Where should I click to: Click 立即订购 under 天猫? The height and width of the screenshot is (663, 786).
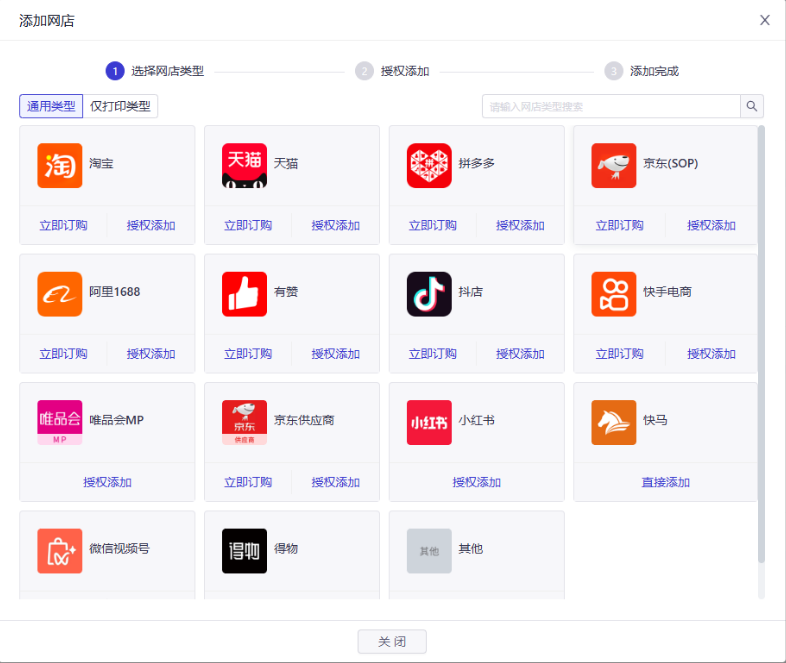point(248,226)
